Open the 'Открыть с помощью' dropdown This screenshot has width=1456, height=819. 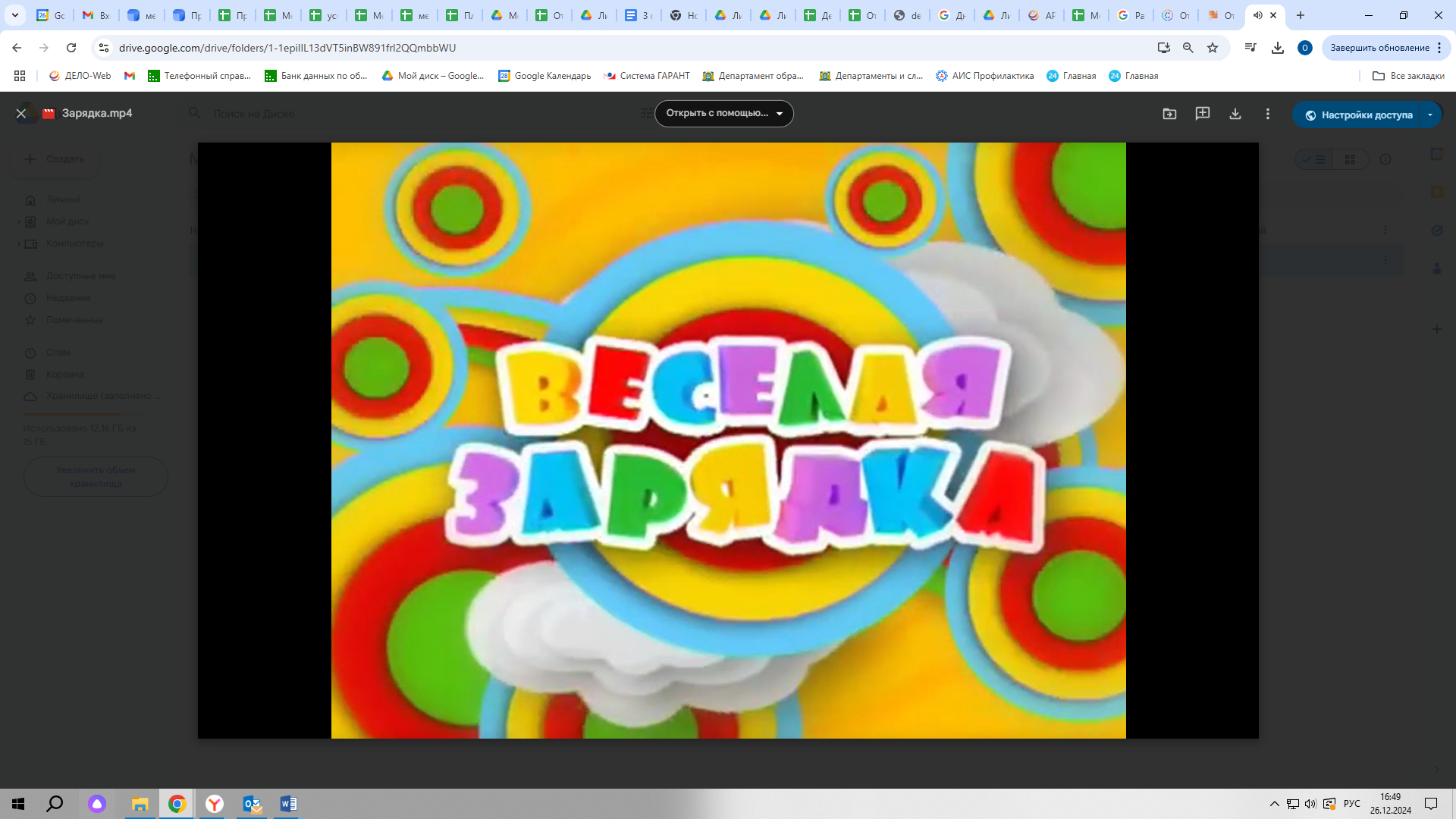pos(723,114)
